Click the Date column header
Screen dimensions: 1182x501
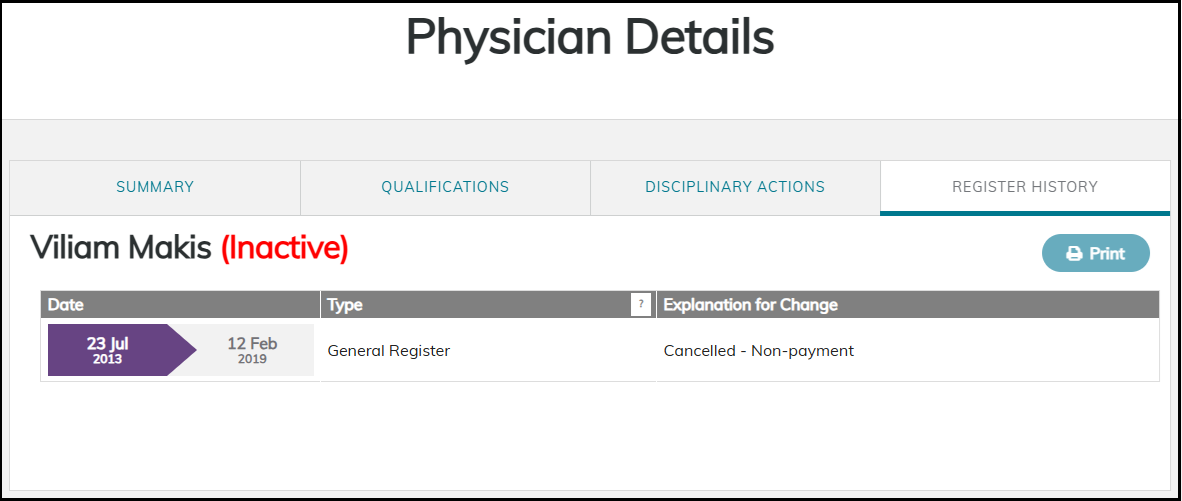point(66,305)
